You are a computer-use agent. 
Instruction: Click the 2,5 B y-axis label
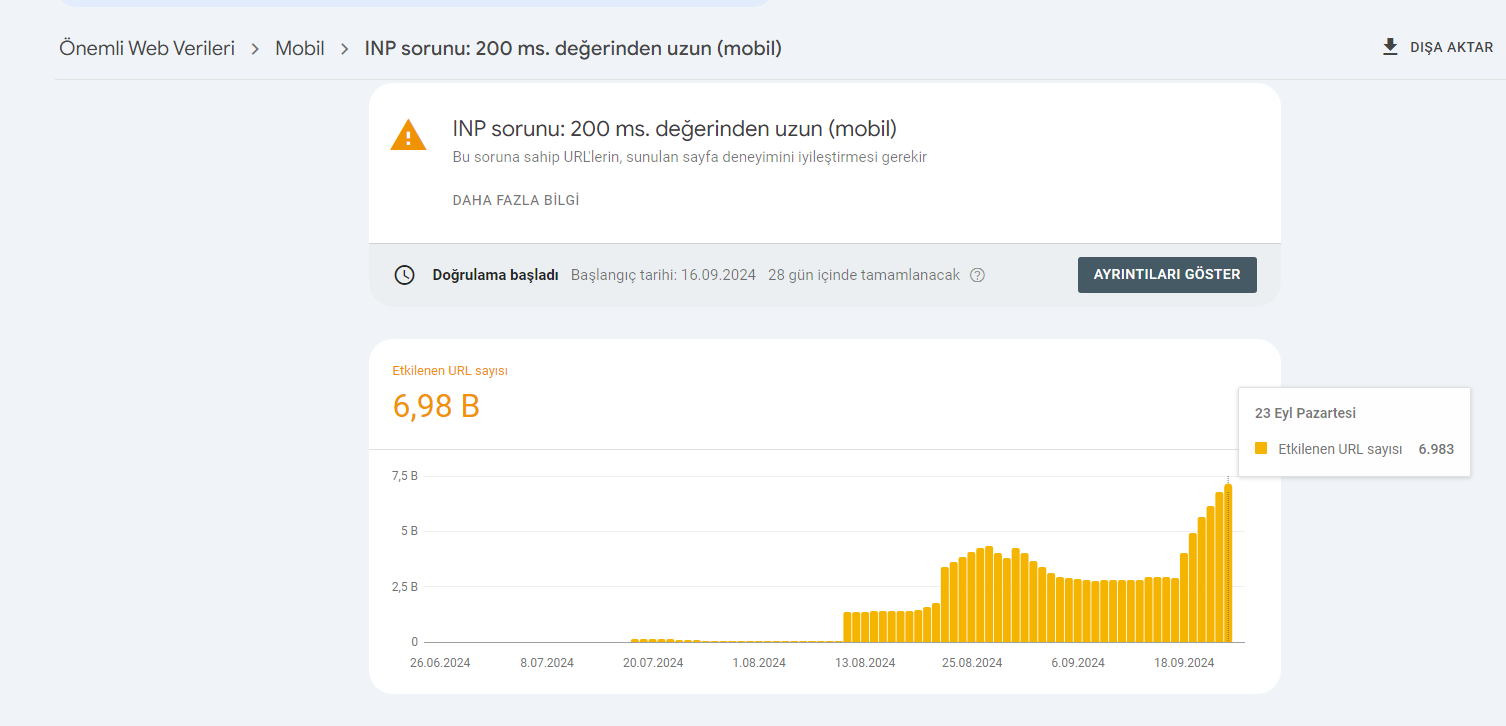(x=404, y=587)
